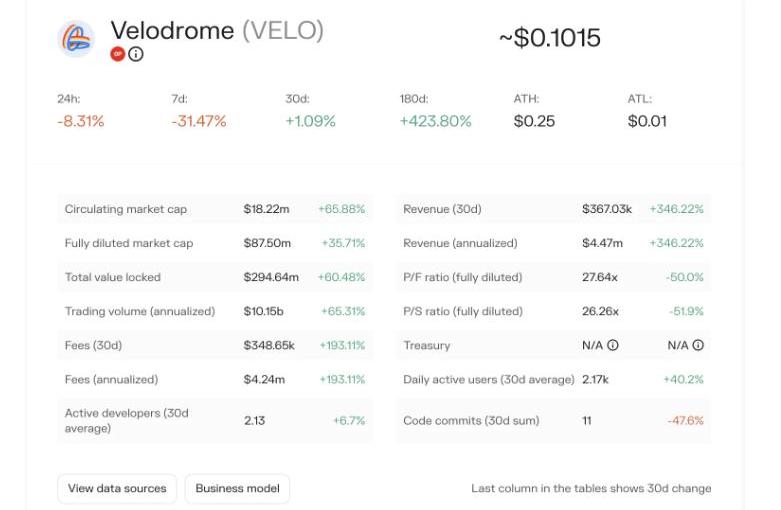Image resolution: width=781 pixels, height=510 pixels.
Task: Click the Circulating market cap row label
Action: point(126,209)
